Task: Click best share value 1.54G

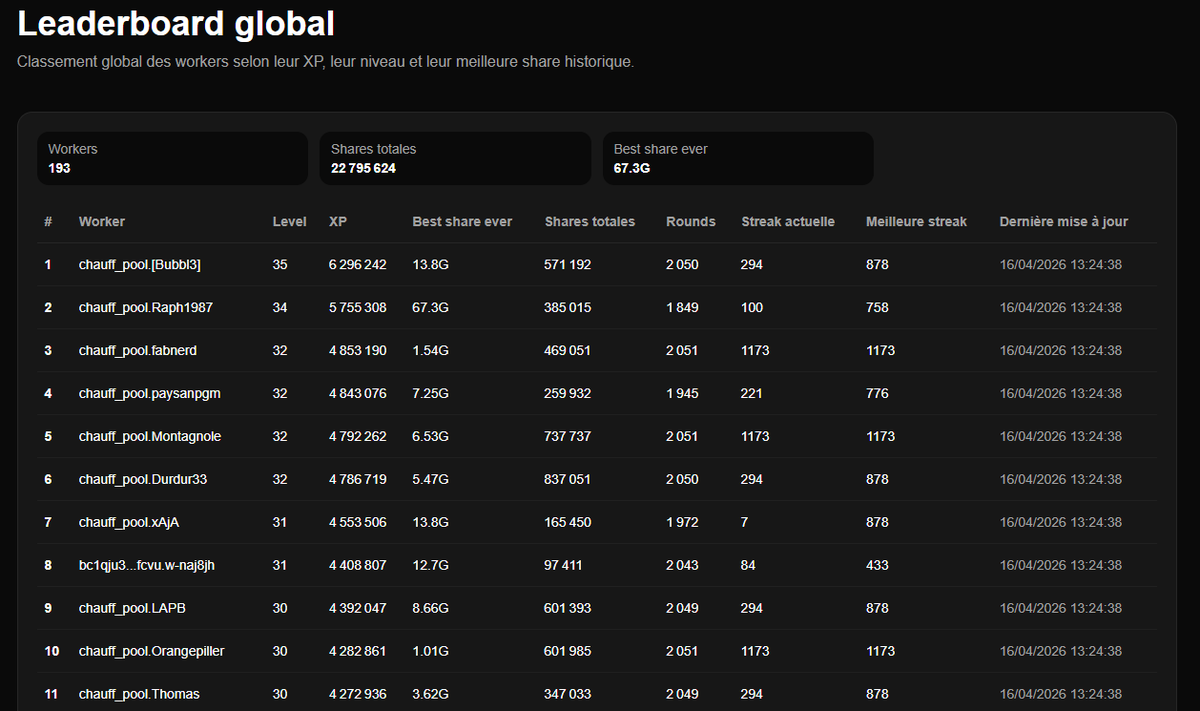Action: [x=430, y=351]
